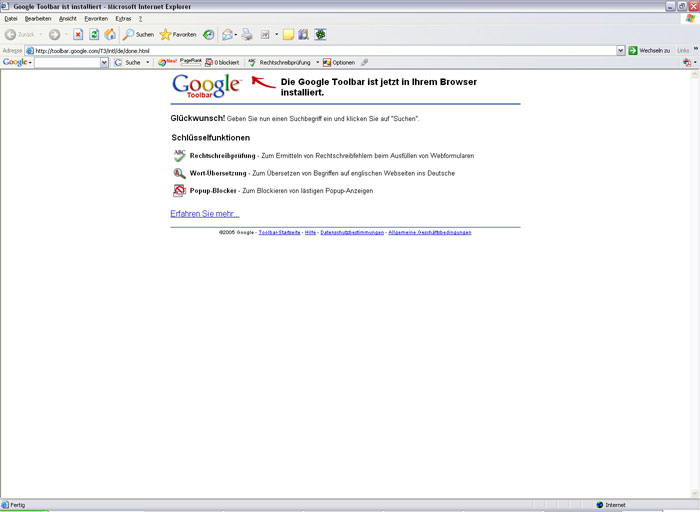Click the Hilfe footer link
Screen dimensions: 700x512
click(x=310, y=233)
